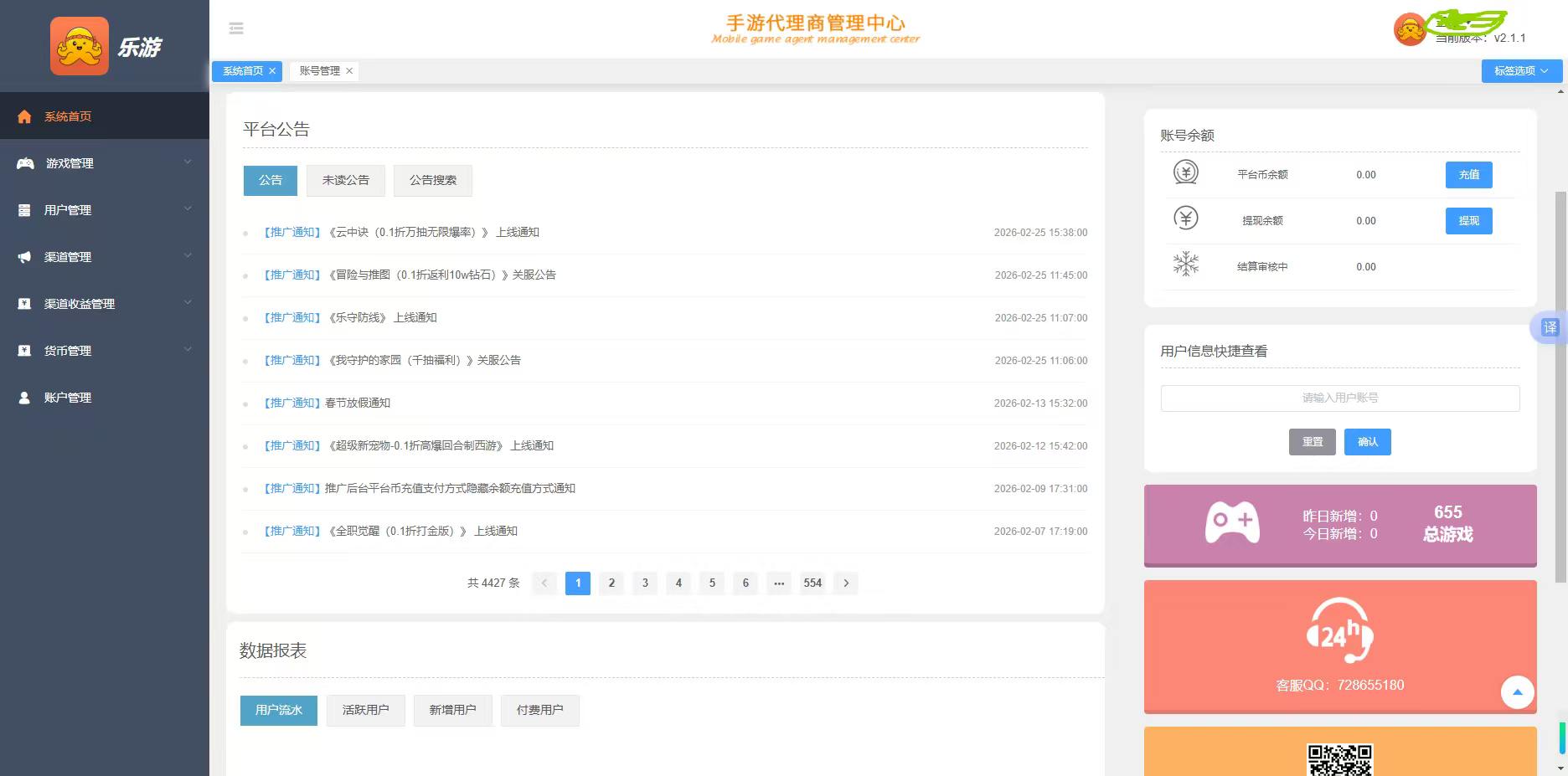Click the megaphone icon for 渠道管理

[23, 256]
